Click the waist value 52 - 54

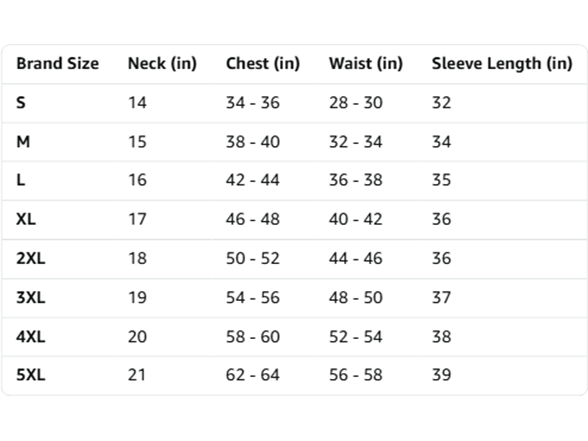tap(356, 336)
